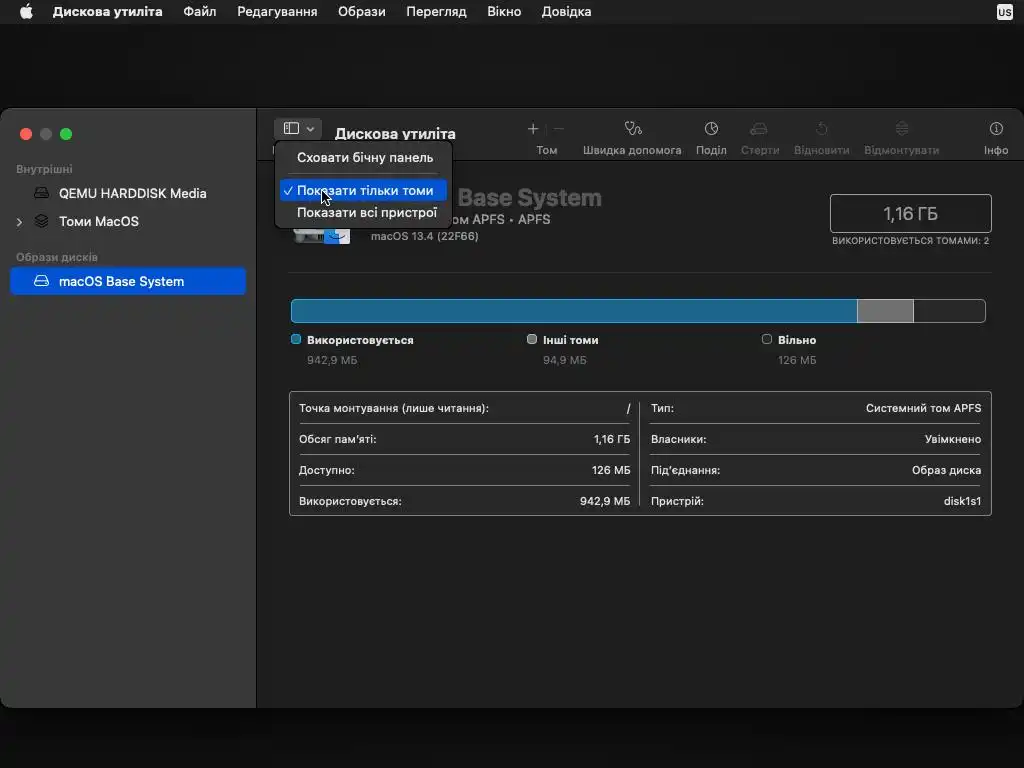Click the Використовується legend label
1024x768 pixels.
coord(360,340)
